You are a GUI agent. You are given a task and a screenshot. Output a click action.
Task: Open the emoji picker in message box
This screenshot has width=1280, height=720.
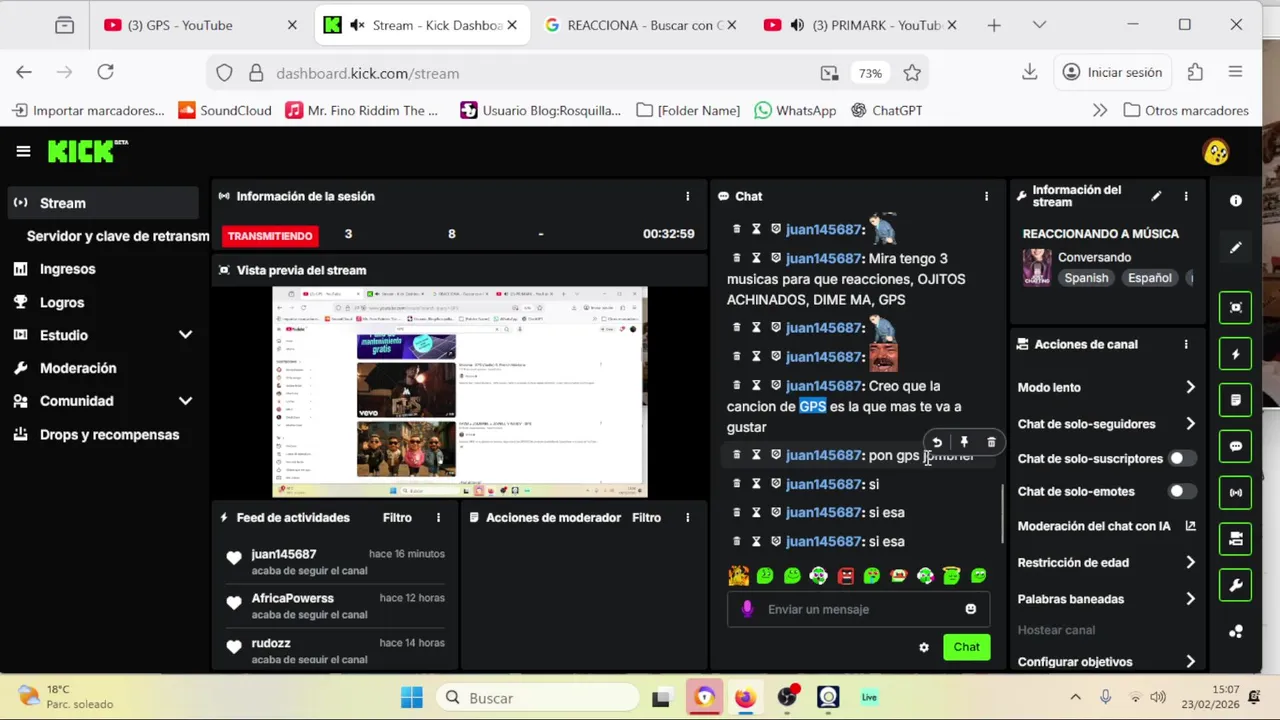pyautogui.click(x=970, y=609)
